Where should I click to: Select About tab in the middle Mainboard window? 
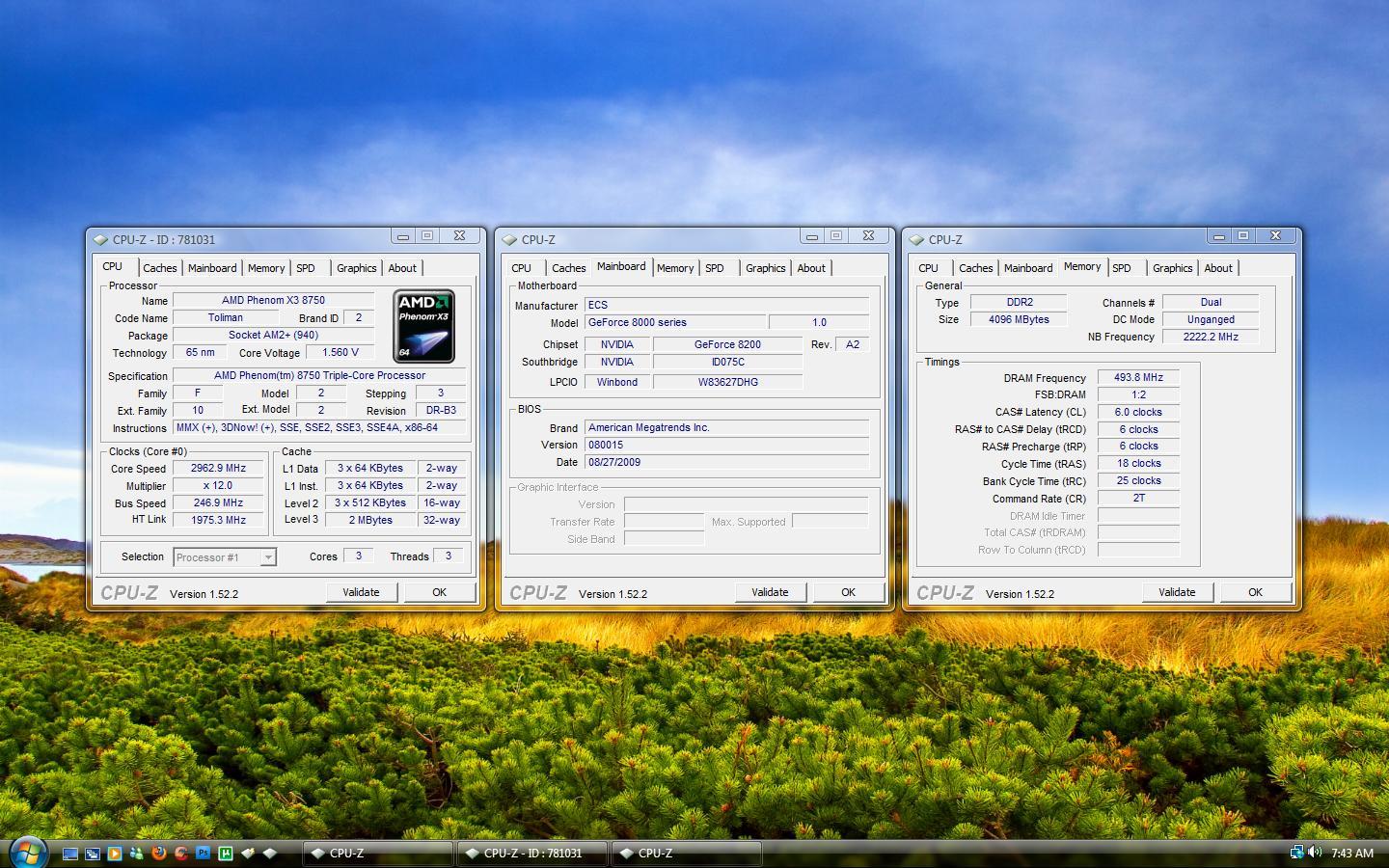[x=811, y=269]
